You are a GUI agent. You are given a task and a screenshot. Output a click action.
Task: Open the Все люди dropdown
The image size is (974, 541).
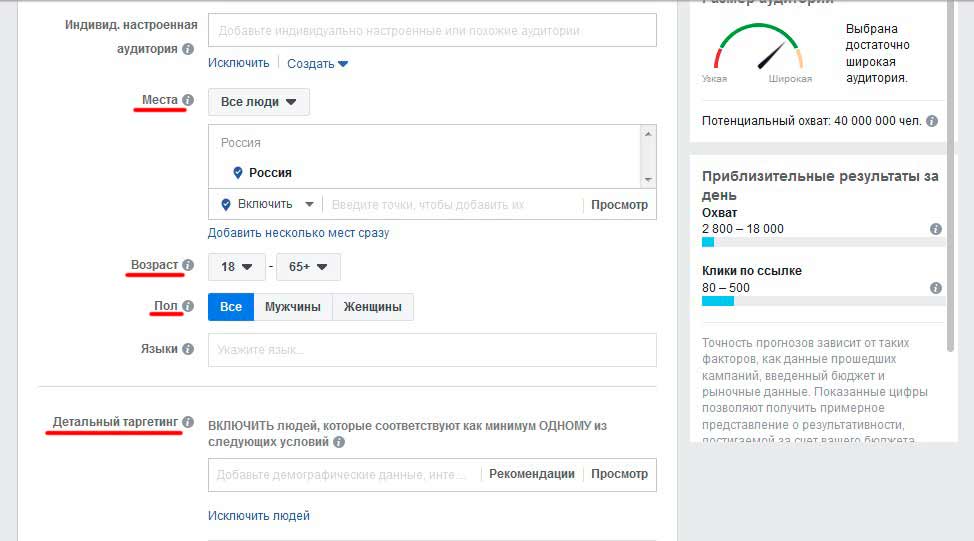pyautogui.click(x=258, y=102)
